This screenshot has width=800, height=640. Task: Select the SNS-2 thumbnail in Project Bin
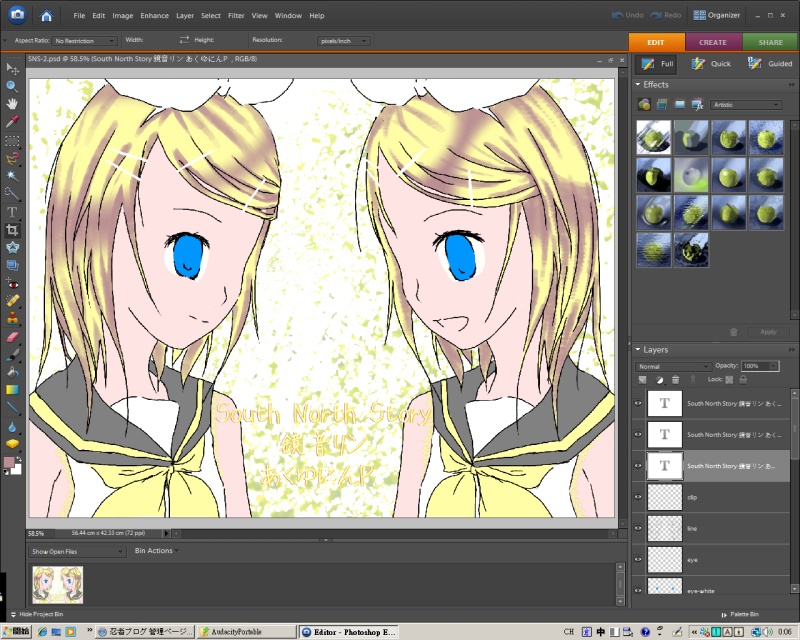click(x=57, y=585)
